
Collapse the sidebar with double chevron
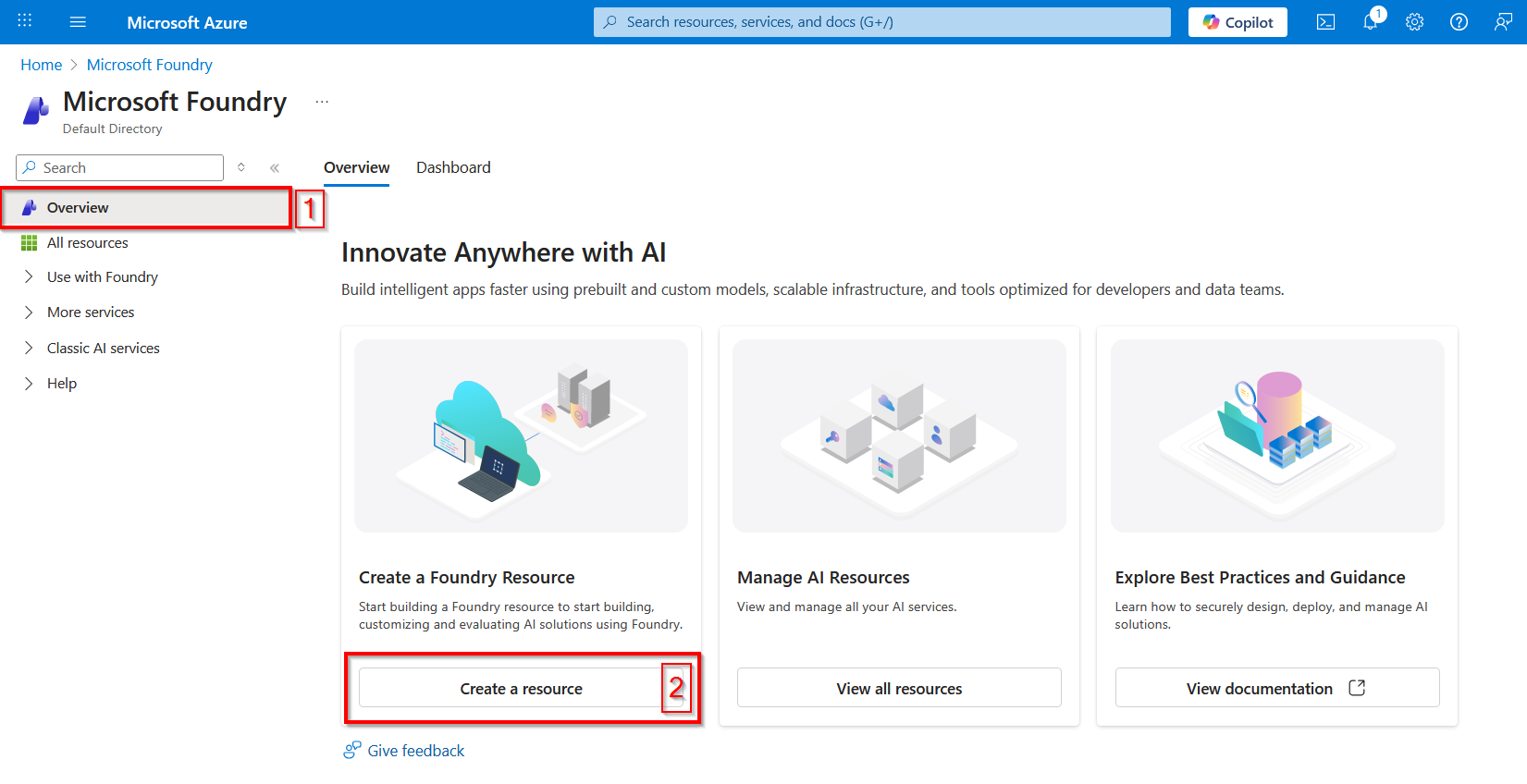click(275, 167)
